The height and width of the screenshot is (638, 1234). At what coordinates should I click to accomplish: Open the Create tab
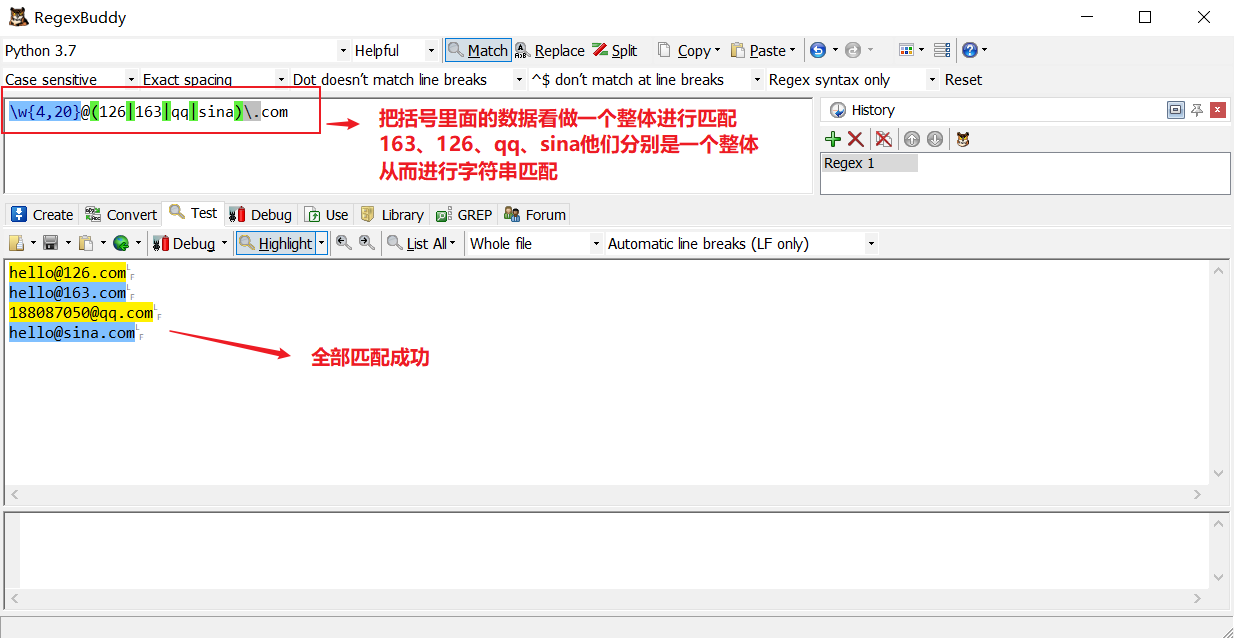[42, 214]
